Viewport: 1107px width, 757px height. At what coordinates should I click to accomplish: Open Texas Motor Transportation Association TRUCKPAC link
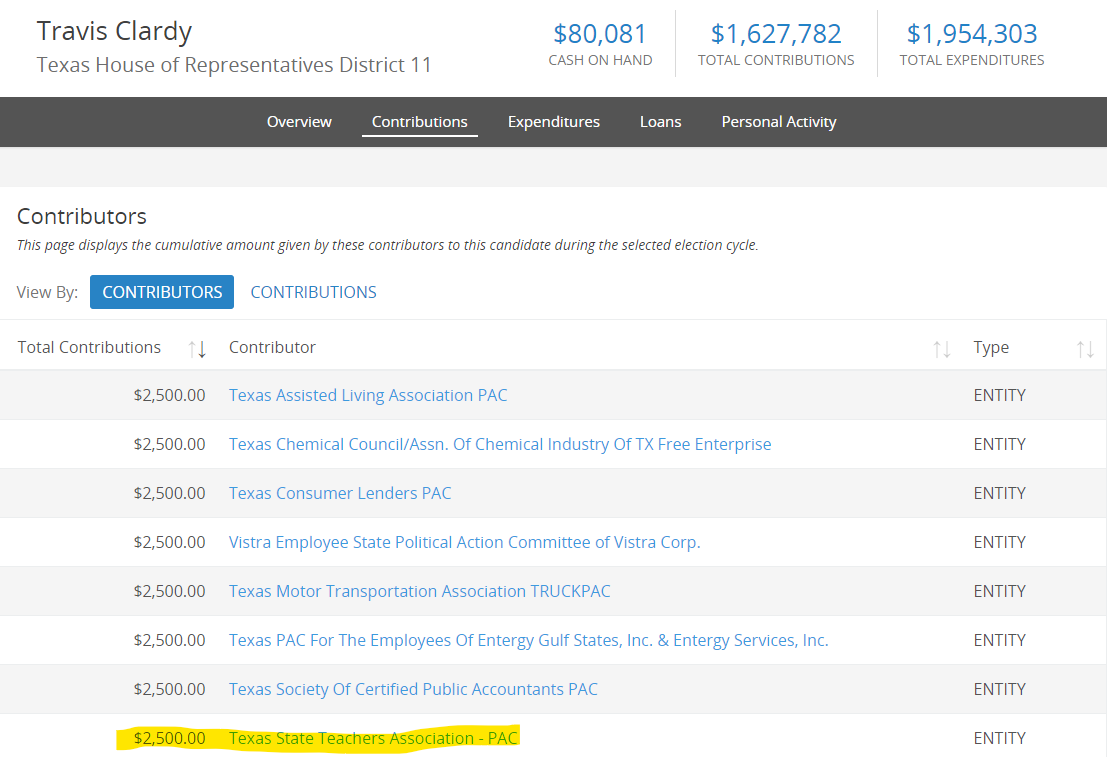pyautogui.click(x=419, y=591)
